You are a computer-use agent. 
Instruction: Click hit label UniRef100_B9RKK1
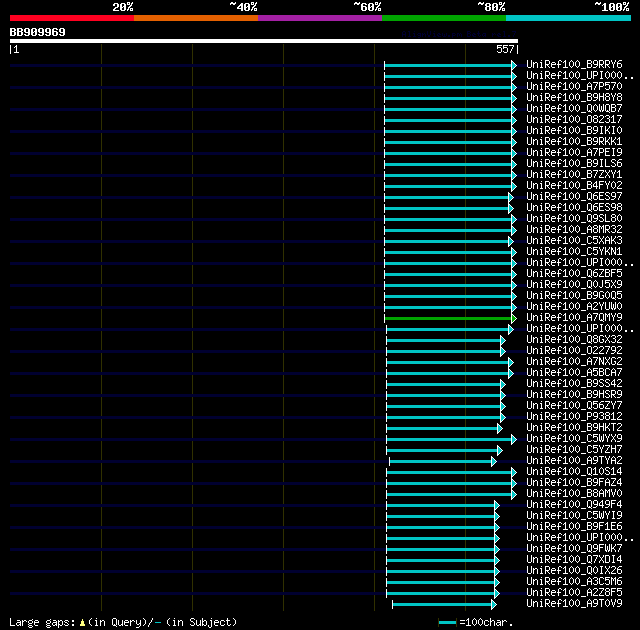tap(574, 142)
